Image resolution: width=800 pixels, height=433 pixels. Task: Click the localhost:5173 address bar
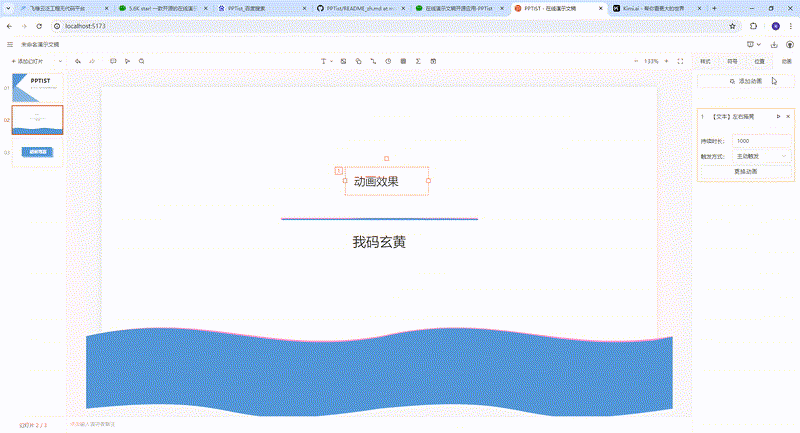(x=393, y=26)
